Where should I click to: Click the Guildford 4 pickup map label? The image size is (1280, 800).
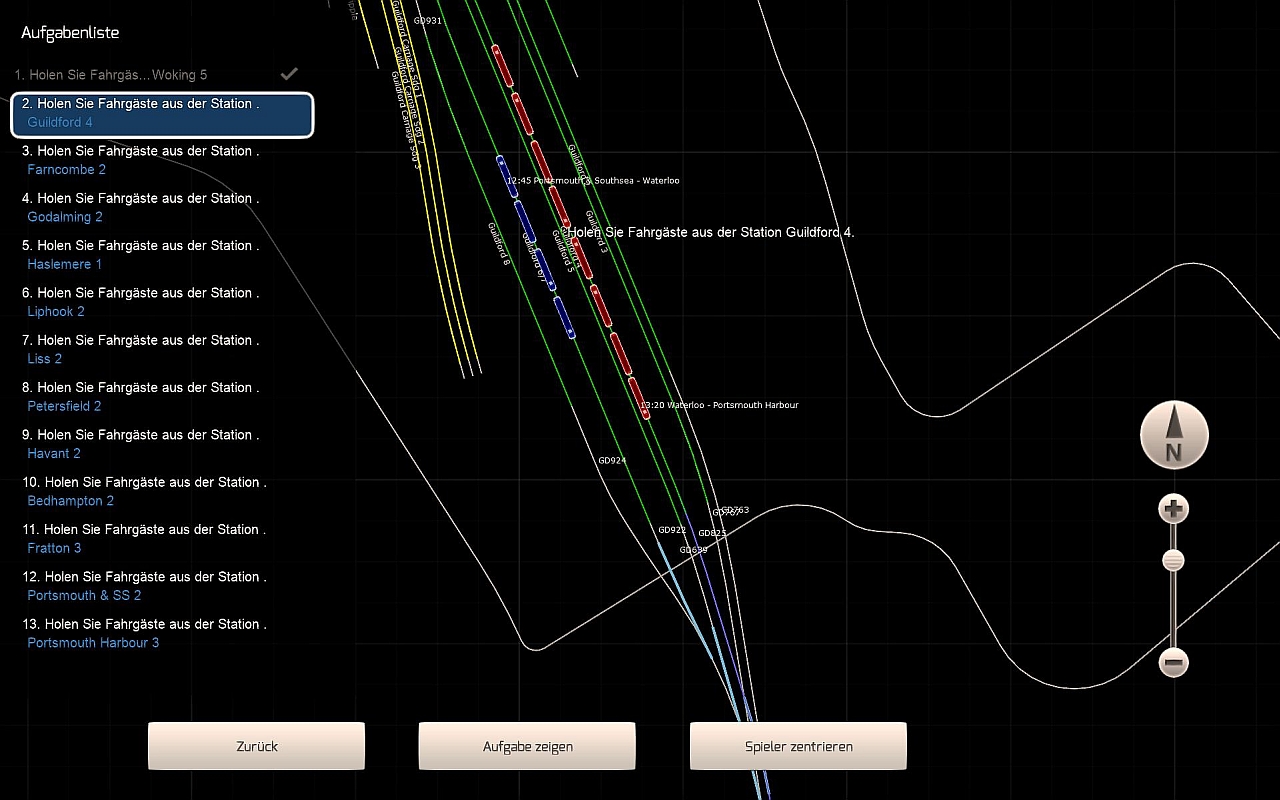pyautogui.click(x=710, y=232)
